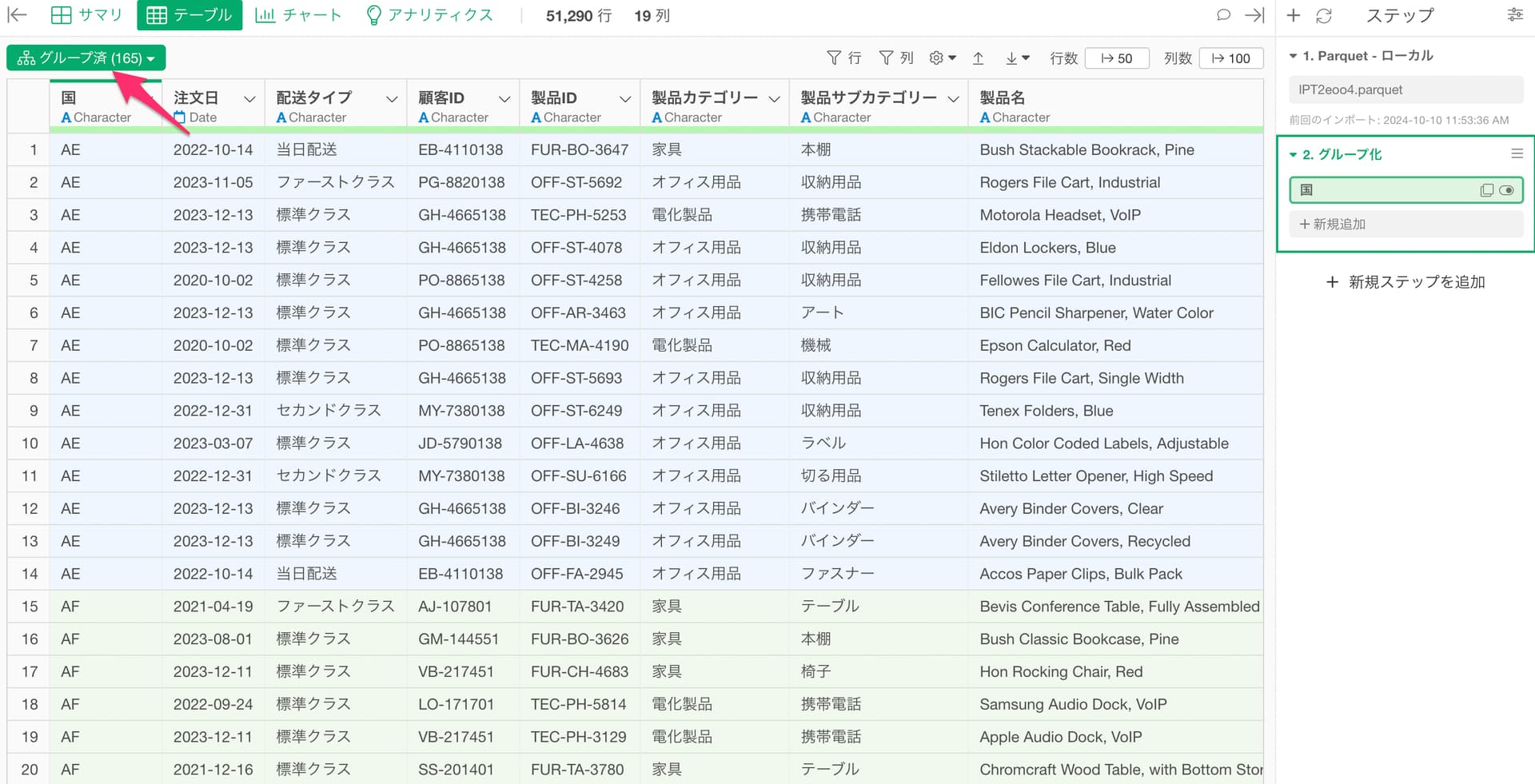The image size is (1535, 784).
Task: Collapse the 1. Parquet - ローカル step
Action: (x=1293, y=56)
